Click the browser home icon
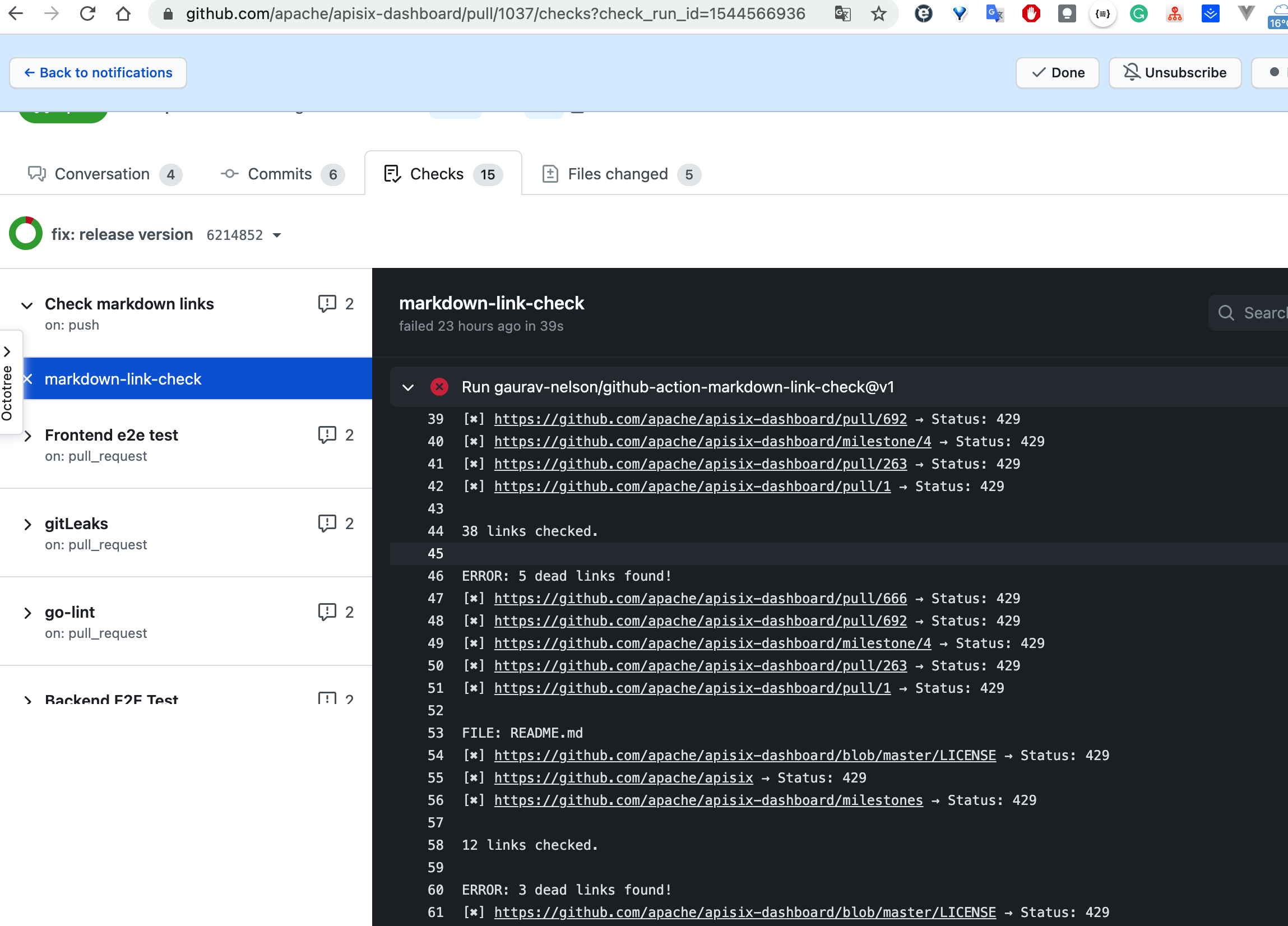The width and height of the screenshot is (1288, 926). pyautogui.click(x=124, y=13)
